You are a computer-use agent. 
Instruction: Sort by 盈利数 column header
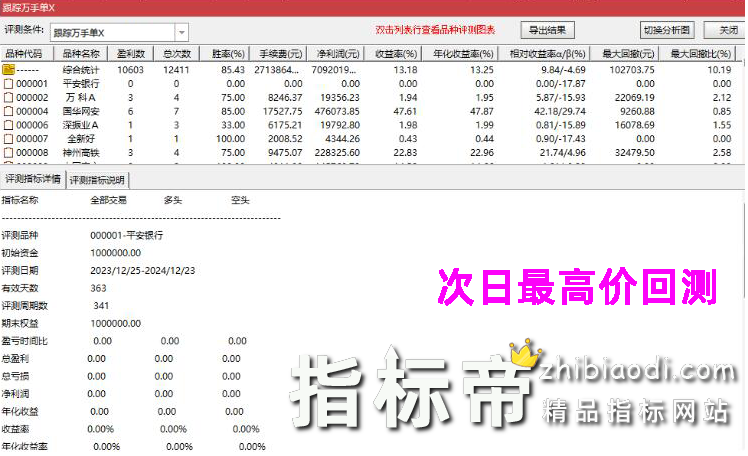tap(130, 53)
